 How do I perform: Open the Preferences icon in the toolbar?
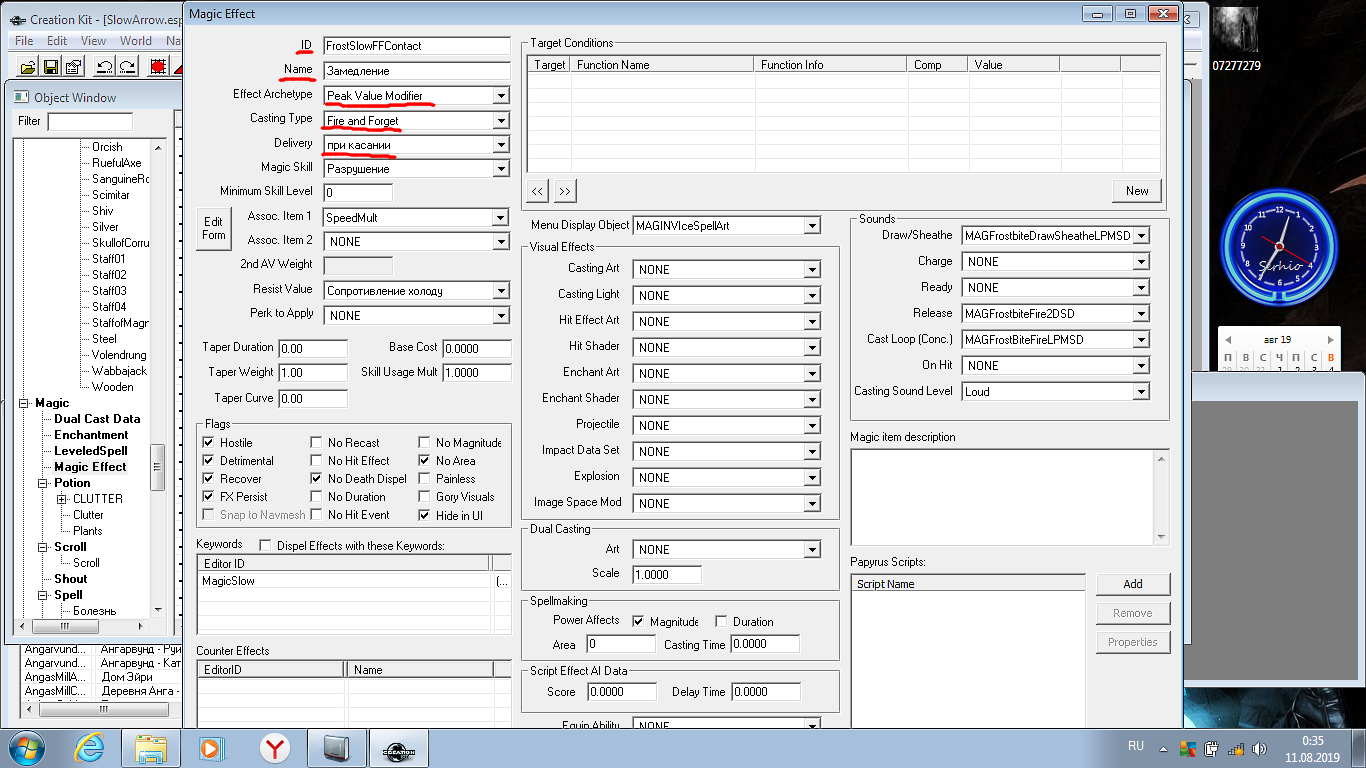(x=73, y=67)
